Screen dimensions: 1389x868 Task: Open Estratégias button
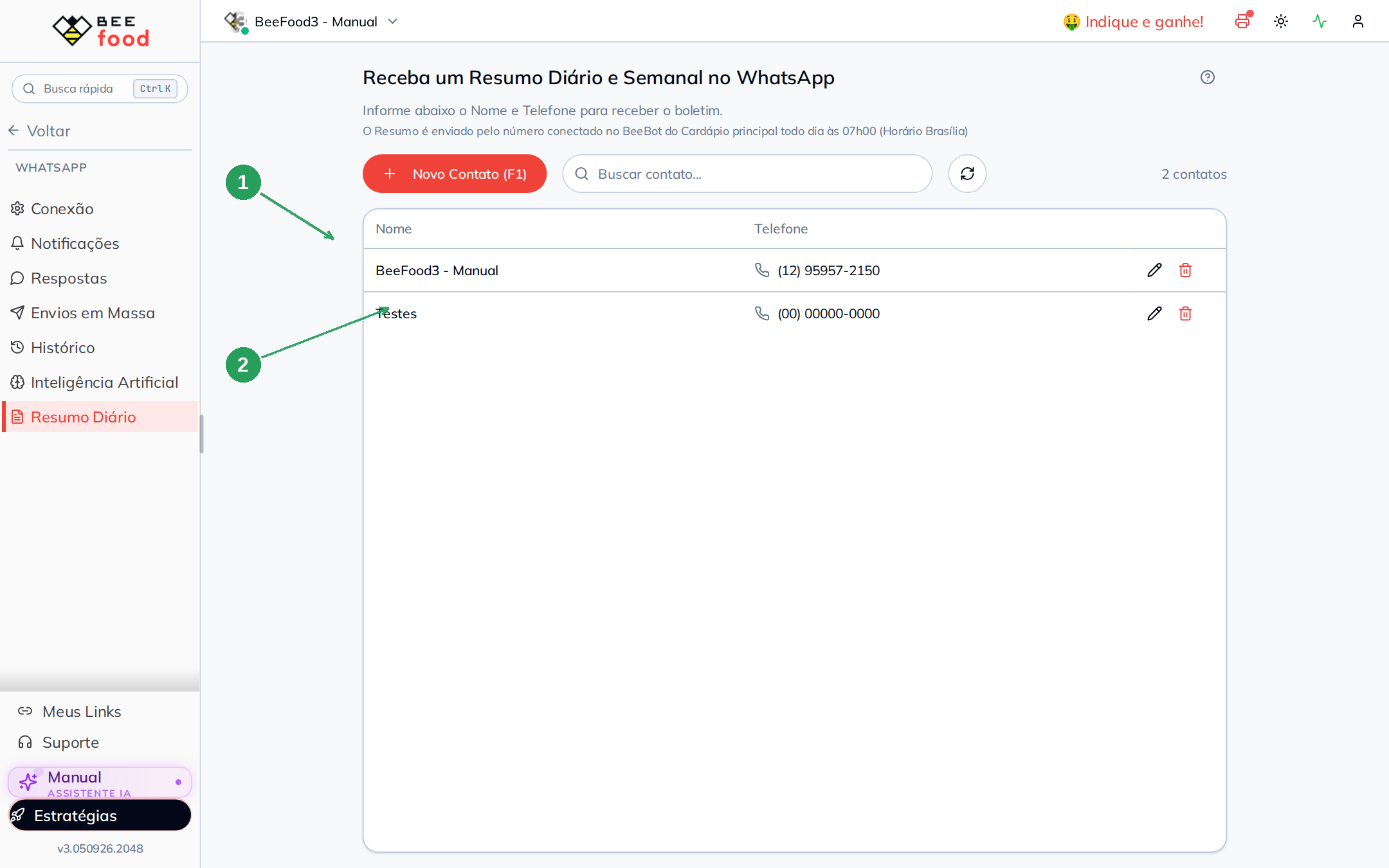coord(100,815)
